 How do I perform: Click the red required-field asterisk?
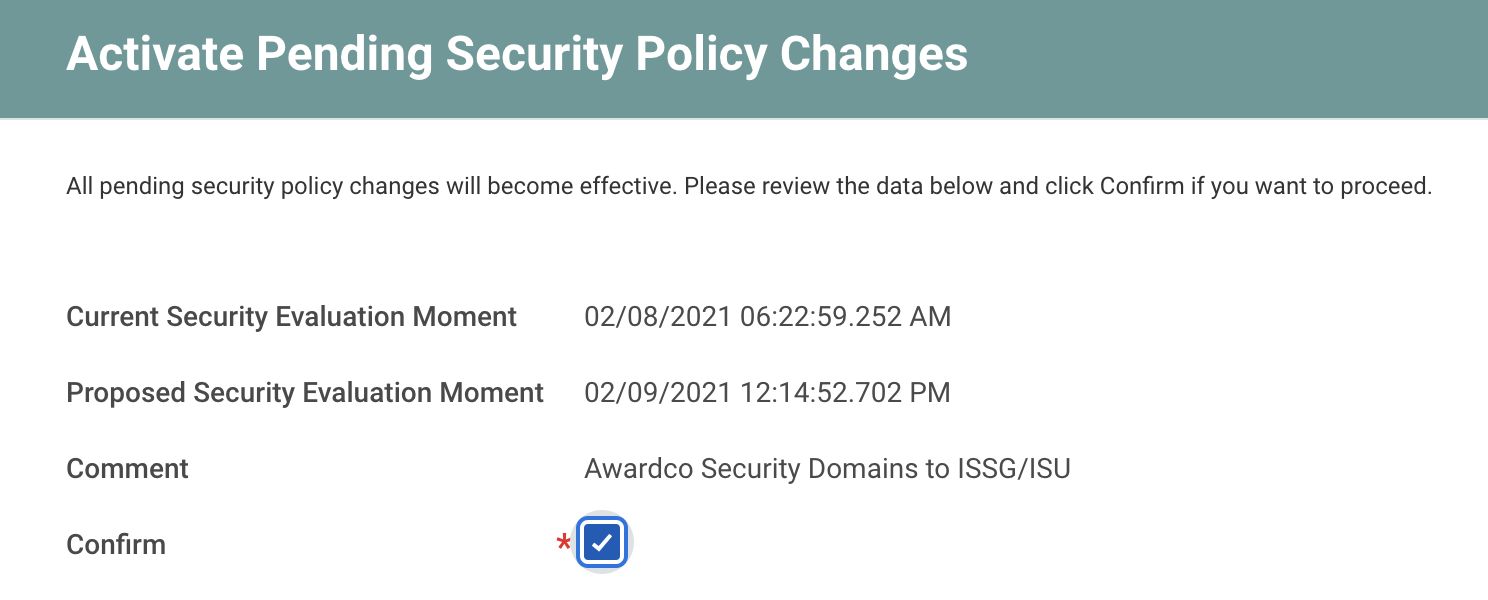point(564,545)
